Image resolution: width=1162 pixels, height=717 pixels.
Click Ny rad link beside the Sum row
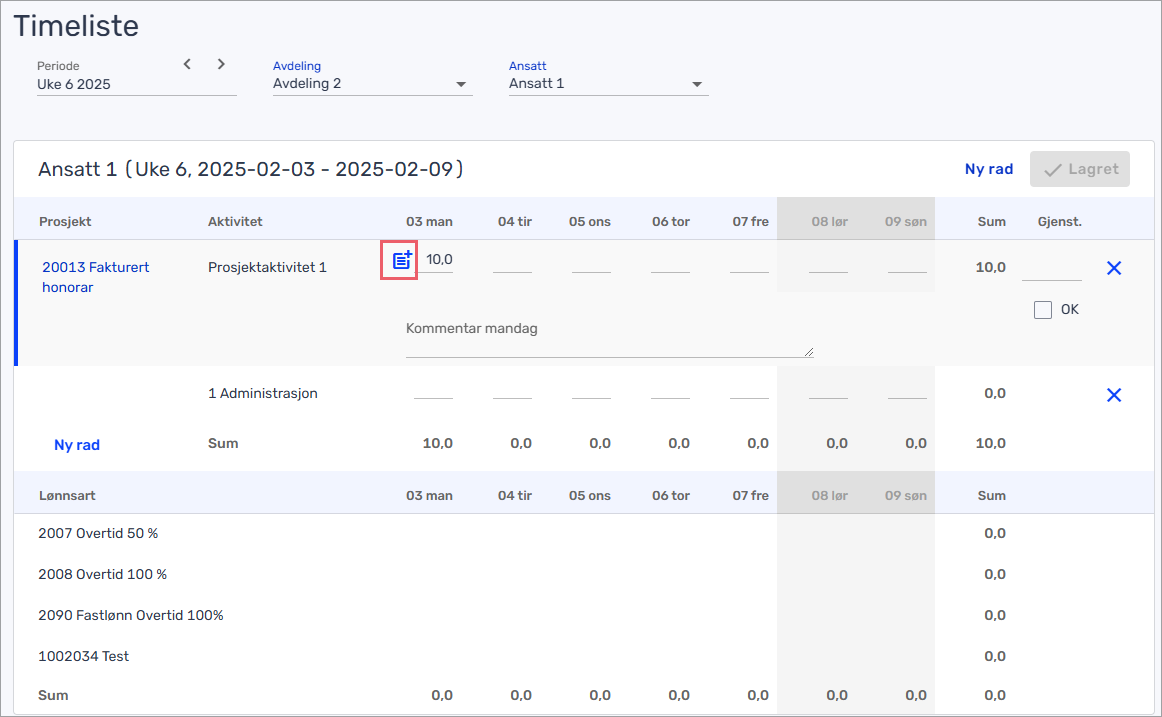[77, 445]
